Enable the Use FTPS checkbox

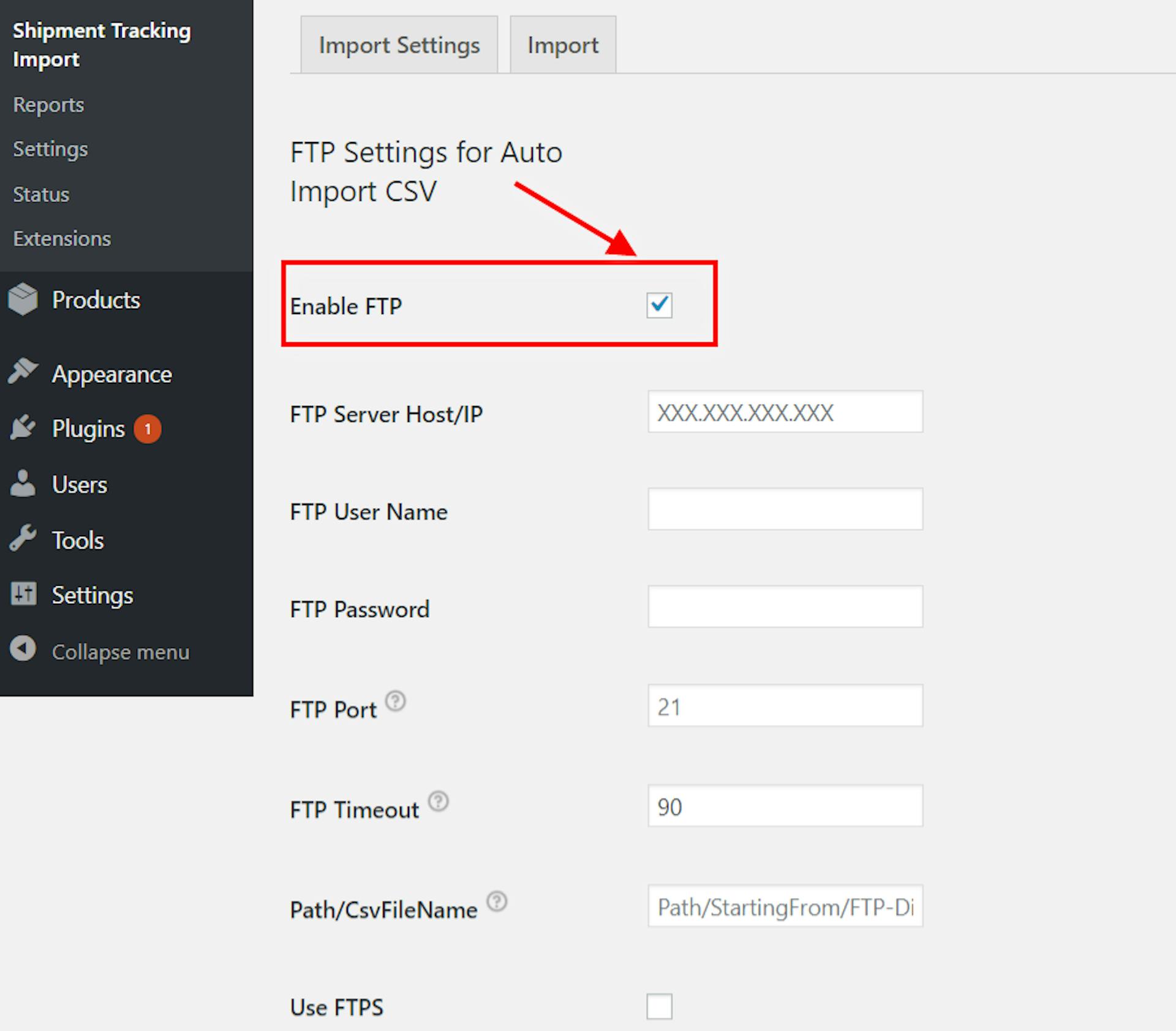pos(659,1007)
